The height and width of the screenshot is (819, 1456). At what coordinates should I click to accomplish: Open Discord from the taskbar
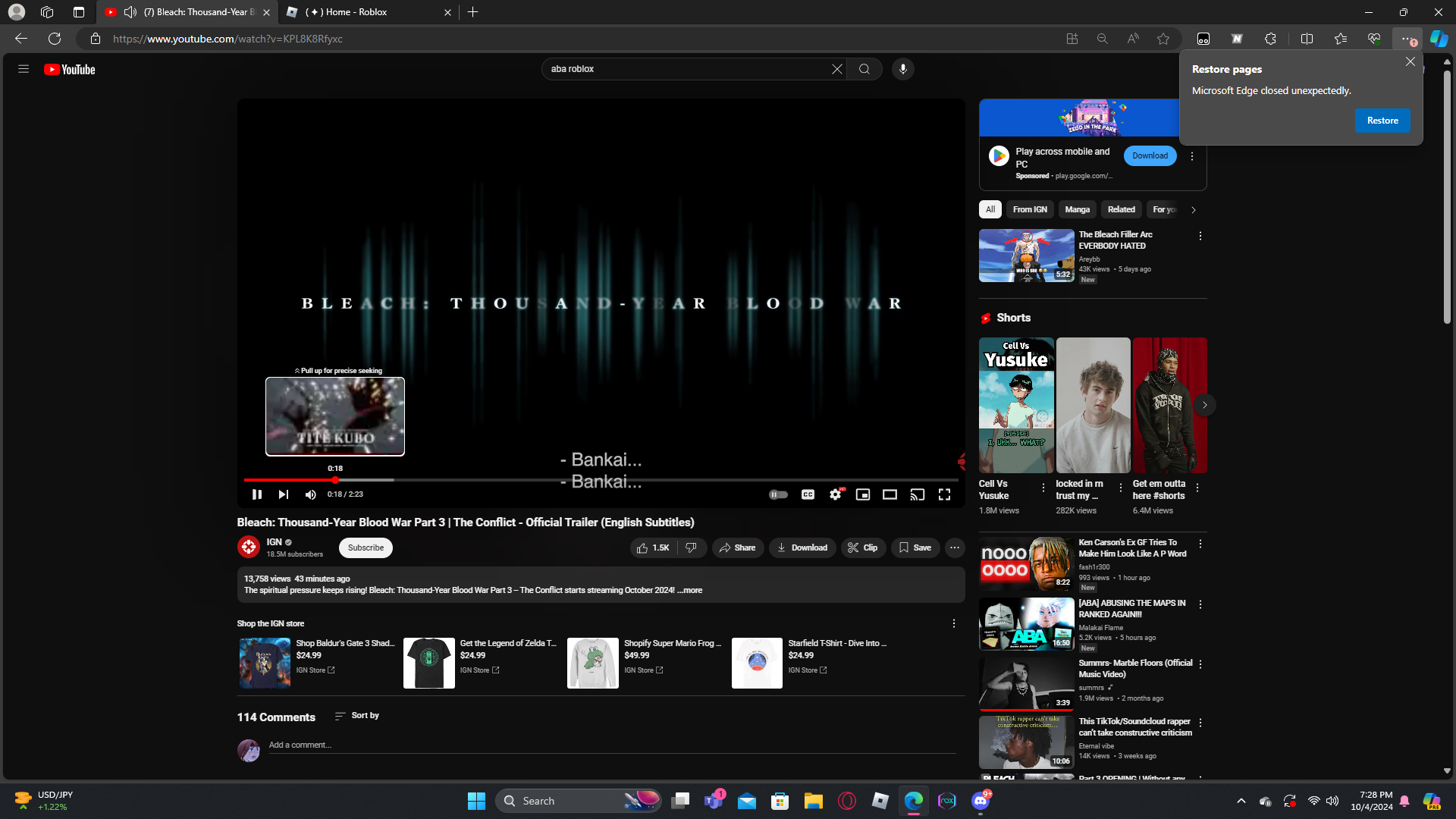pyautogui.click(x=981, y=801)
